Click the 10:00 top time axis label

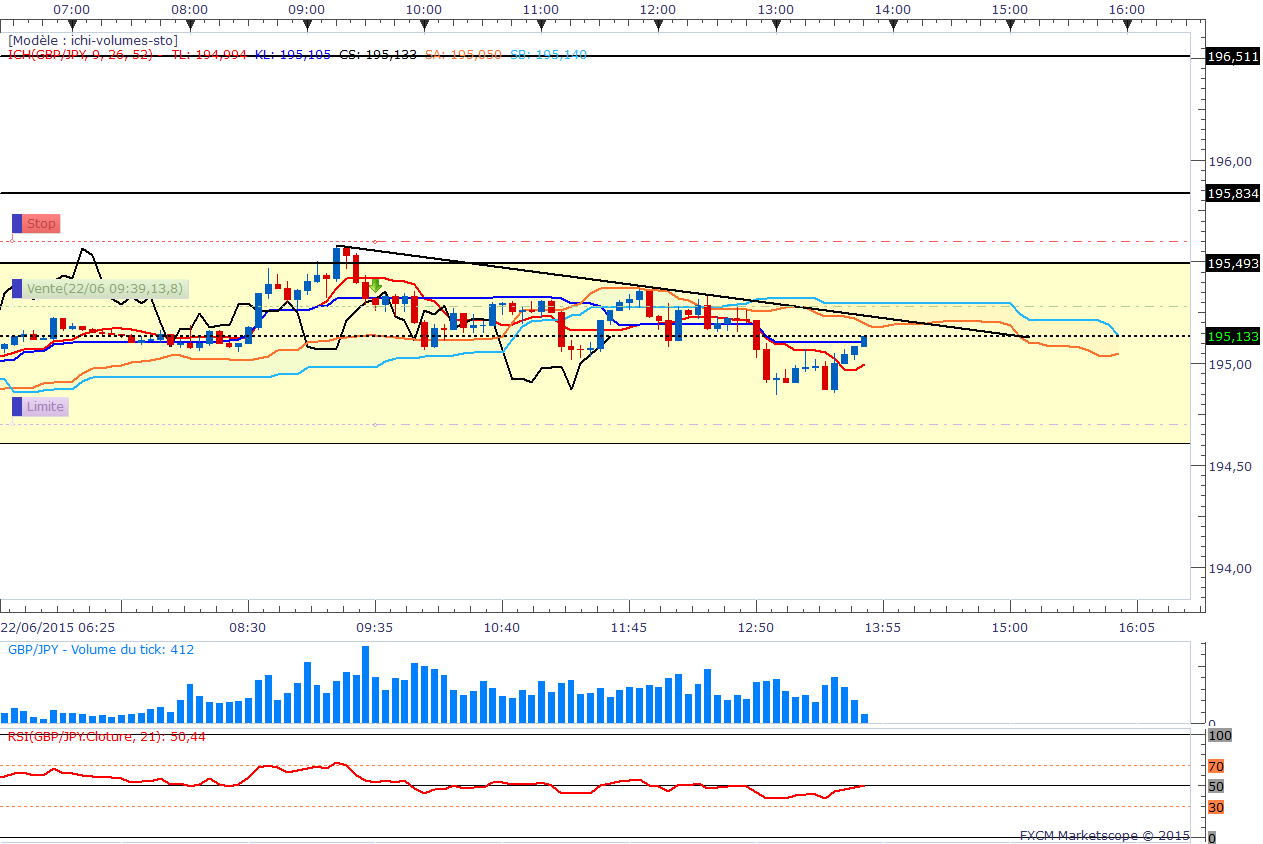point(424,10)
